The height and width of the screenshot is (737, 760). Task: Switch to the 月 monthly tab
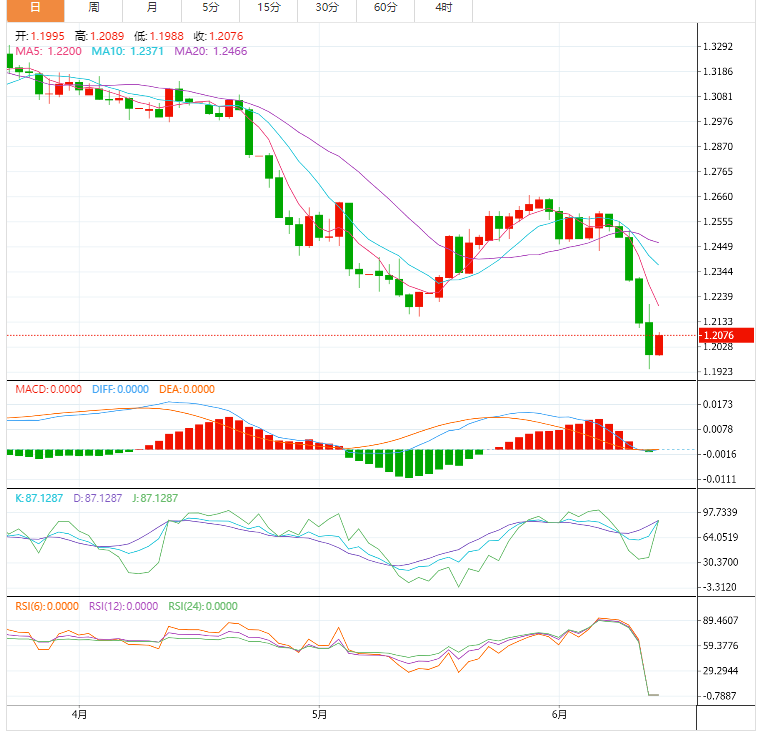click(152, 10)
